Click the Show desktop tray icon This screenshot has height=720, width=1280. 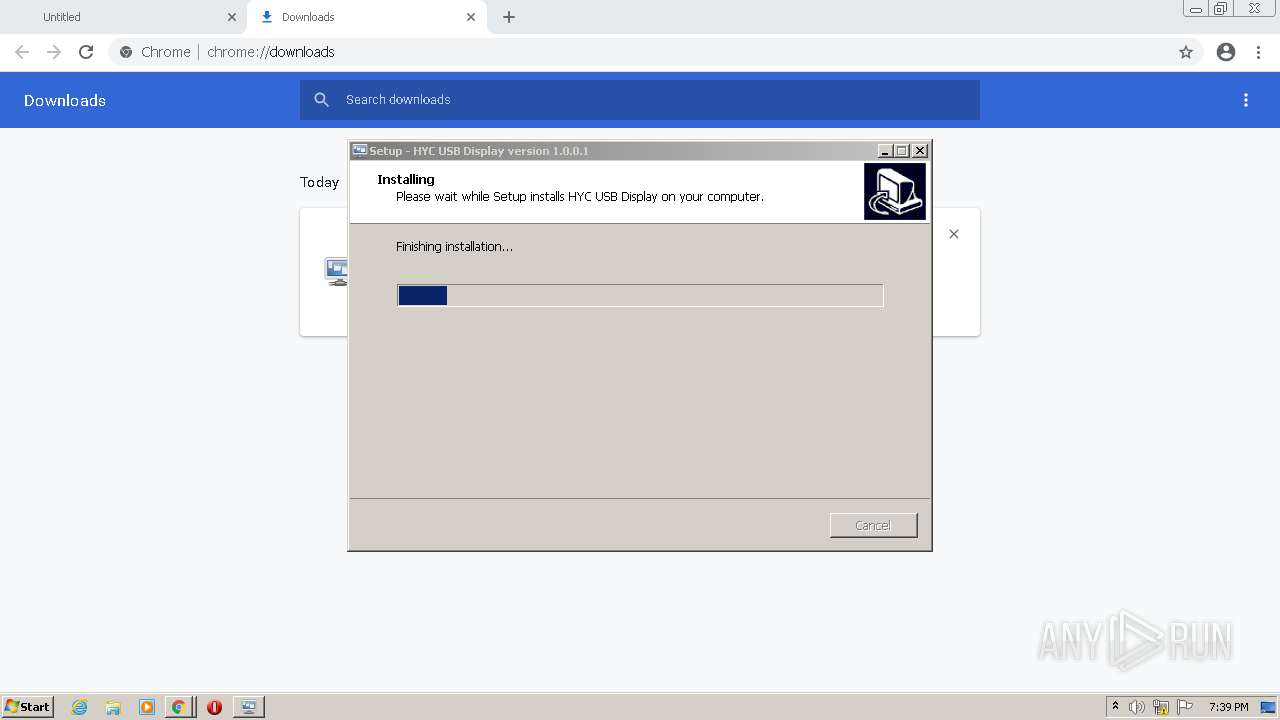pos(1268,707)
